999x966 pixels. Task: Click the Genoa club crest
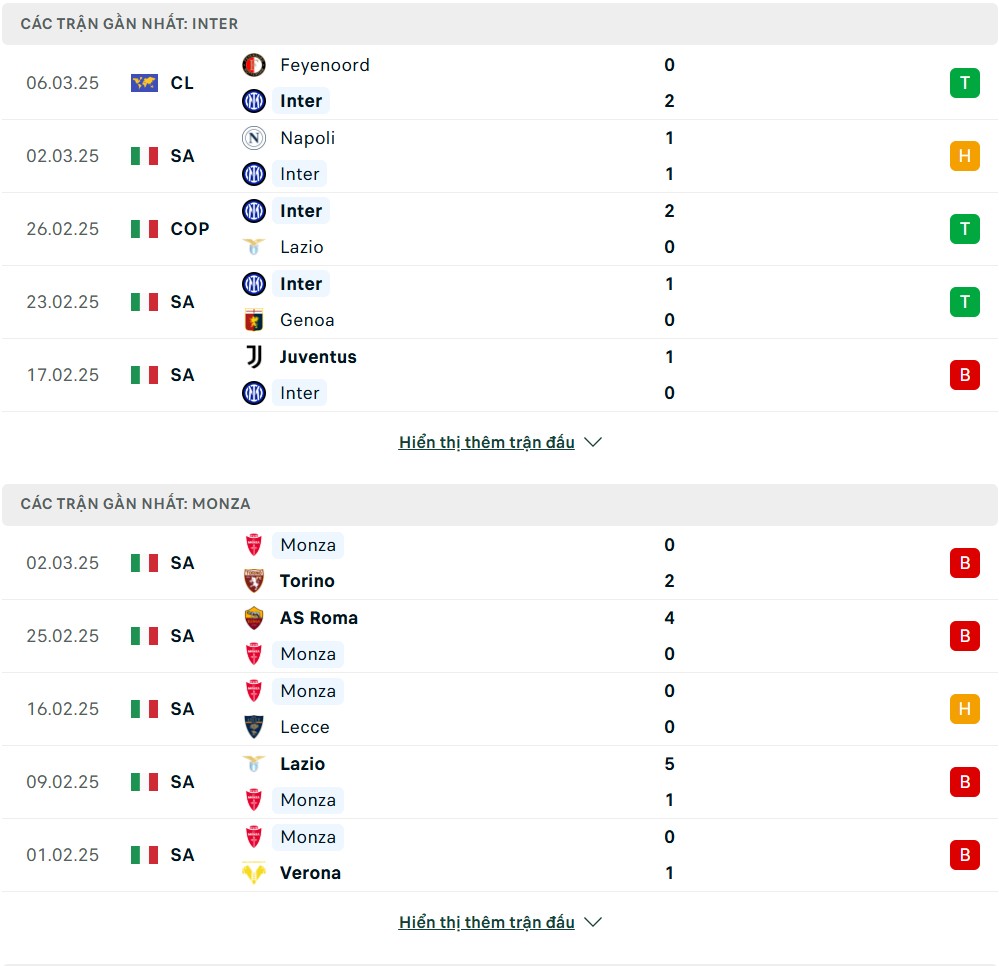[x=254, y=320]
